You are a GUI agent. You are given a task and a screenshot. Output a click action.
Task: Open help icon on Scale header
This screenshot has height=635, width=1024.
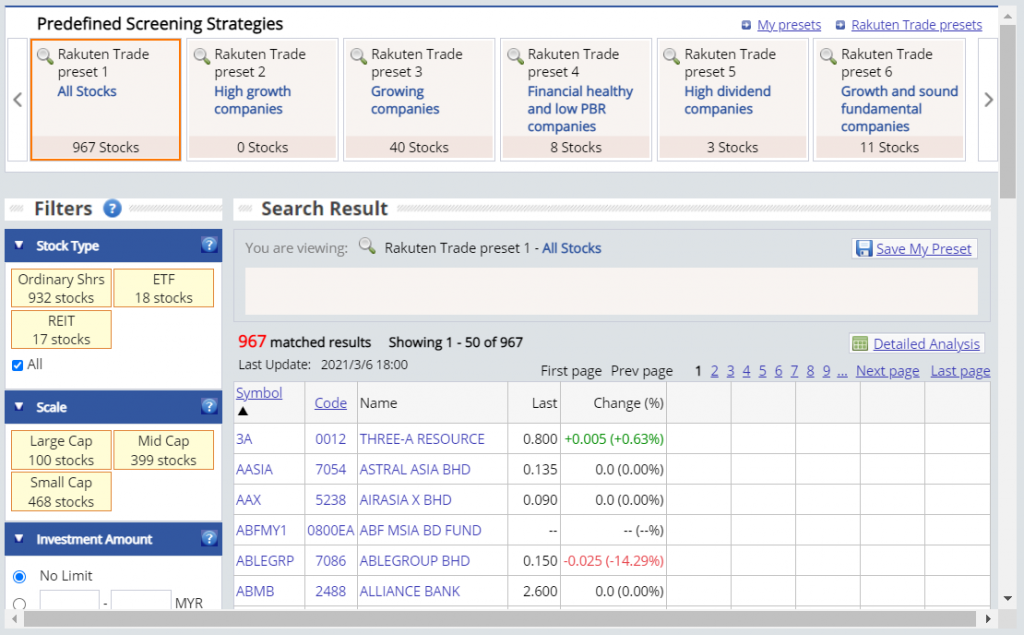click(x=209, y=406)
